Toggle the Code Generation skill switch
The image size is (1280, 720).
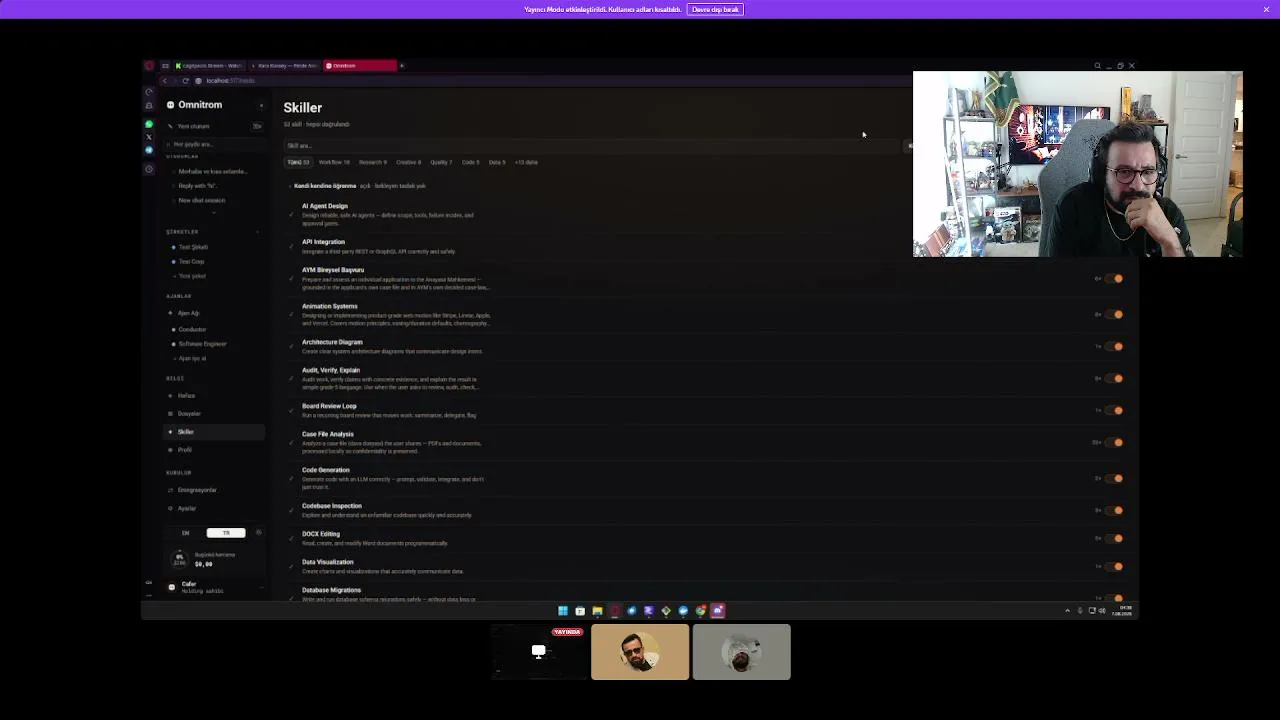click(x=1115, y=479)
